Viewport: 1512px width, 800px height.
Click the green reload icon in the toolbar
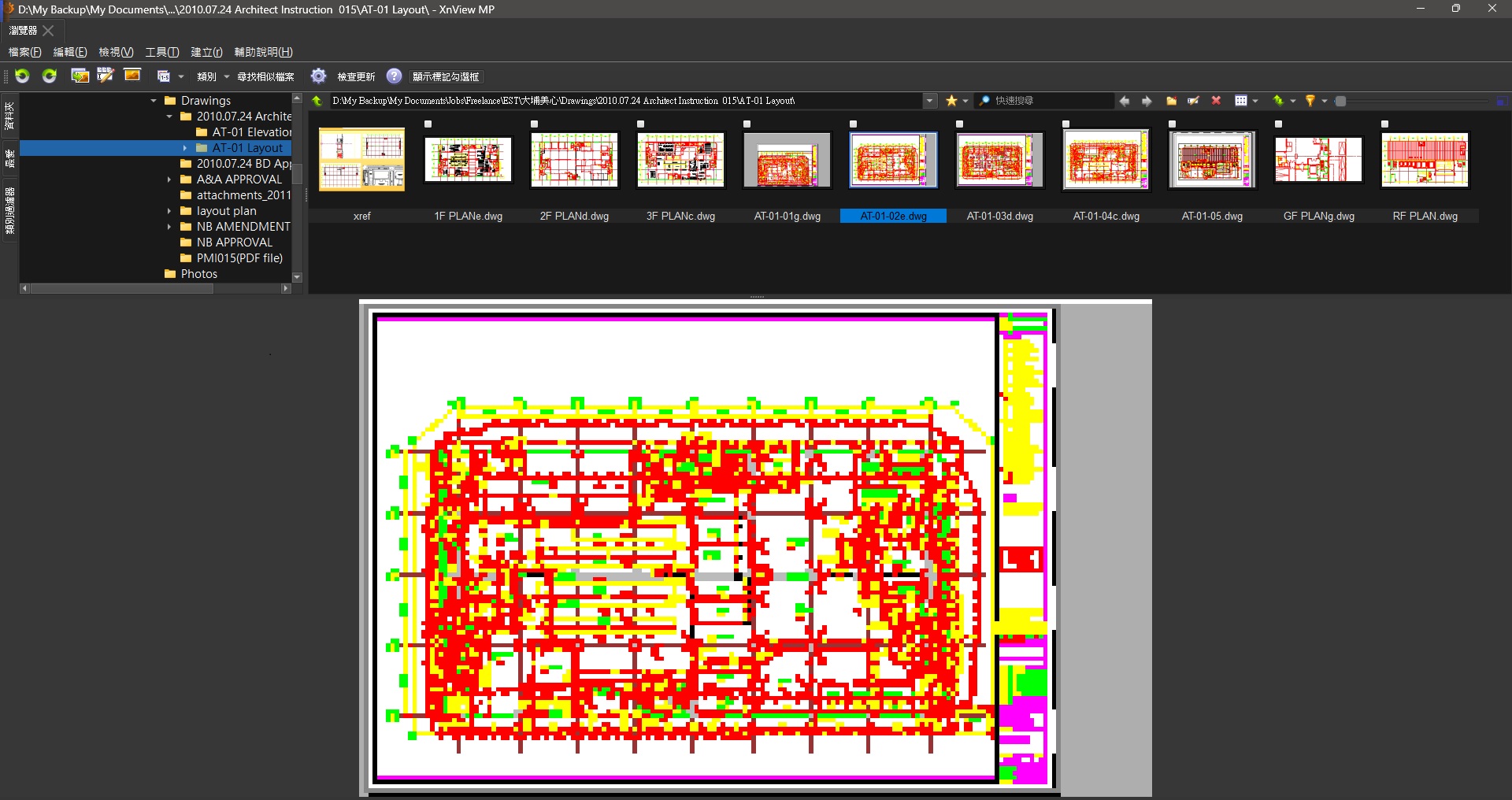(50, 76)
